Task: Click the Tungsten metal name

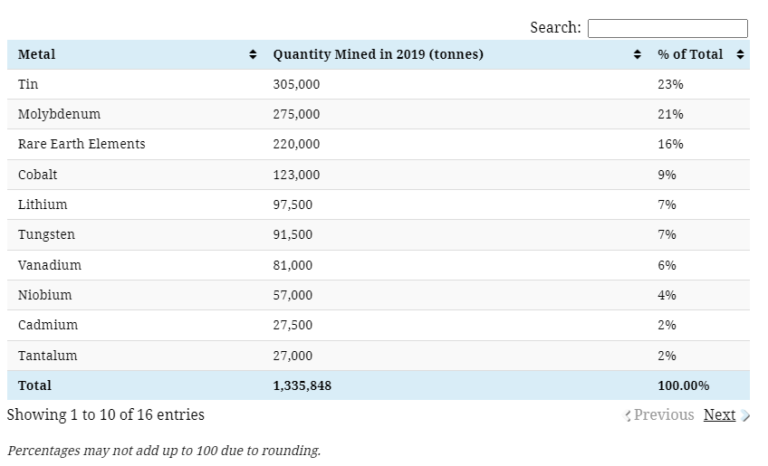Action: pyautogui.click(x=46, y=235)
